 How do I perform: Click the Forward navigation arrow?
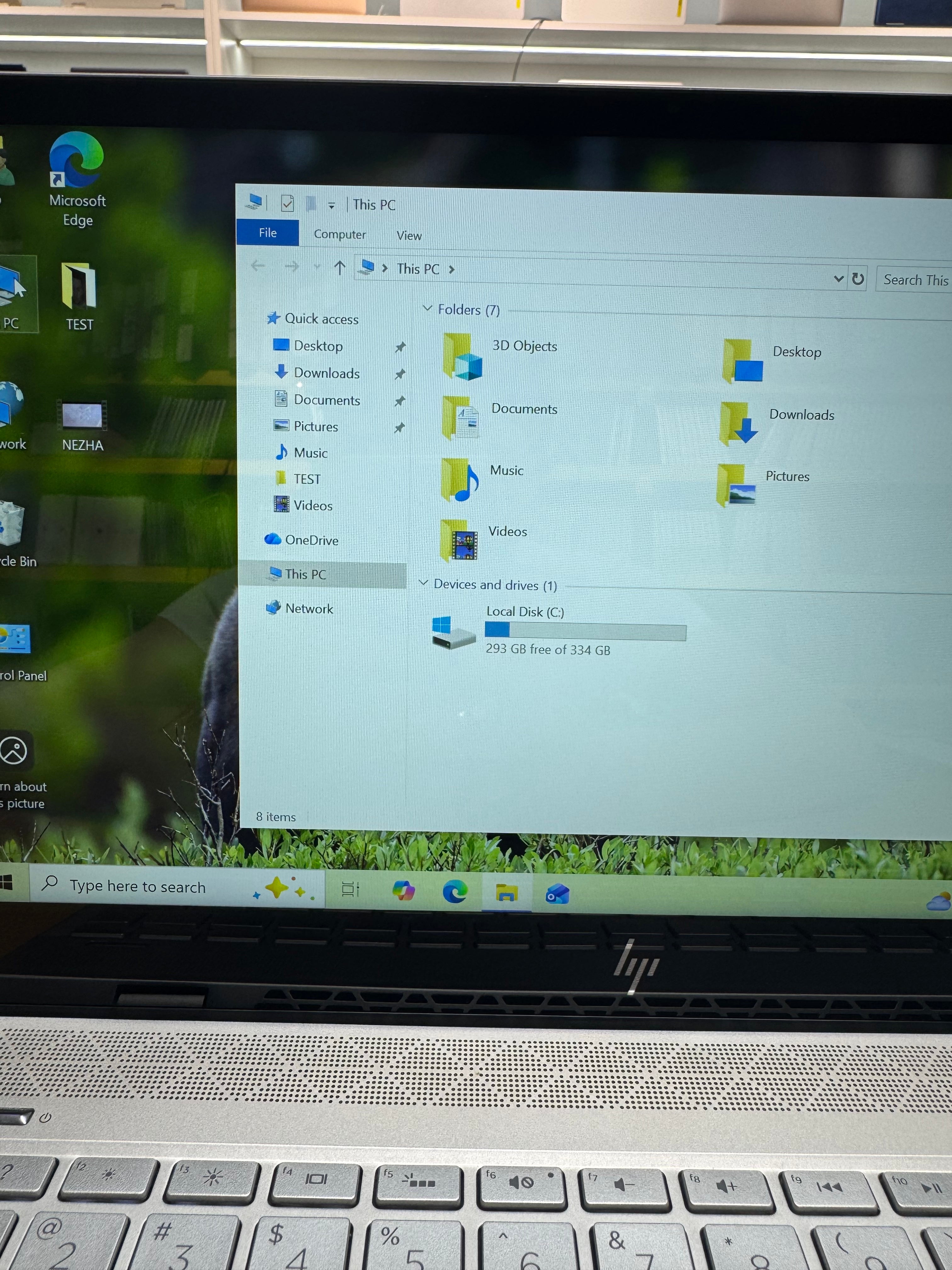pyautogui.click(x=292, y=266)
